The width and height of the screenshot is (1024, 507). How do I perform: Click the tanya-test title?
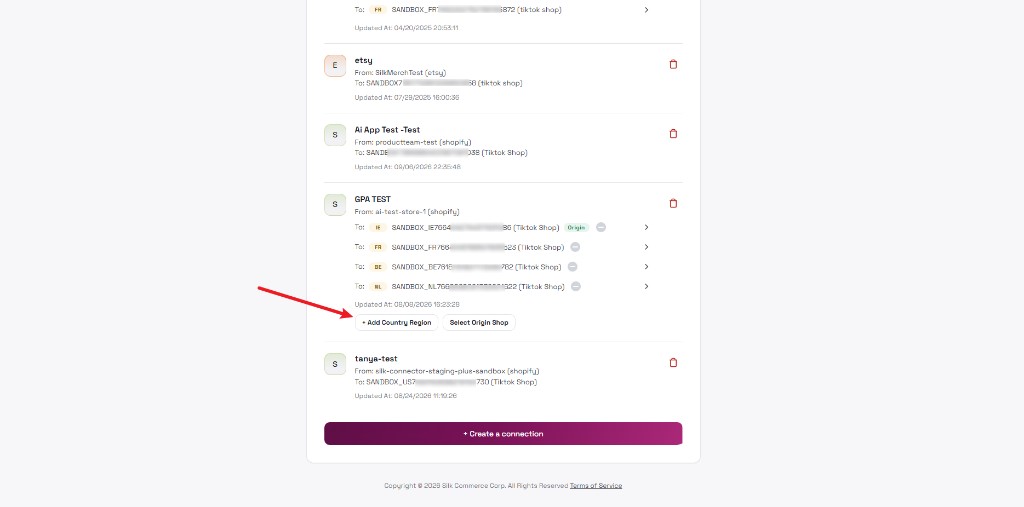click(x=376, y=359)
